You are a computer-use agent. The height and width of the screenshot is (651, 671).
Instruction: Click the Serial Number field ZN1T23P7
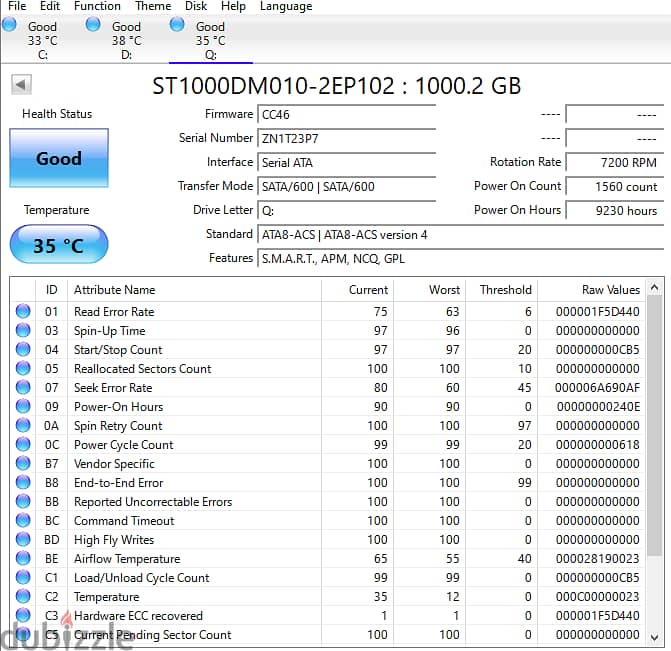347,139
